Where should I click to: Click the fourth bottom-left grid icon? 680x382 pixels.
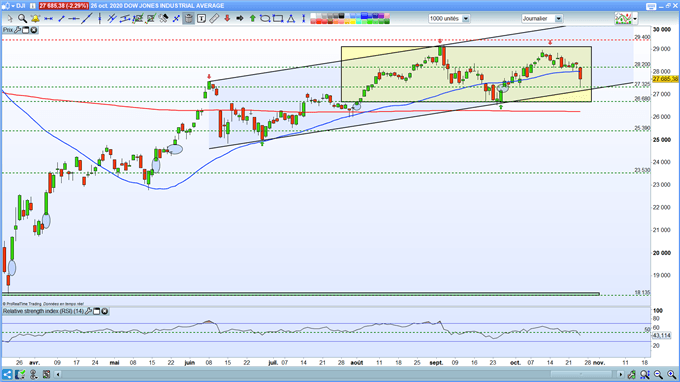click(x=46, y=375)
